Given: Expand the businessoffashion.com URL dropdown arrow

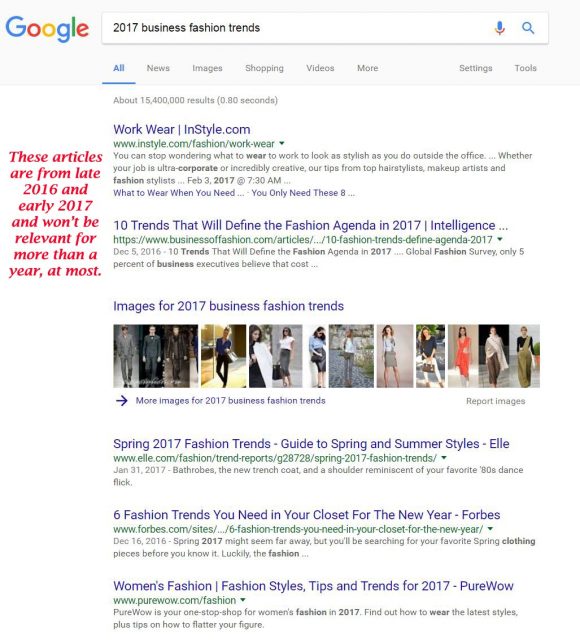Looking at the screenshot, I should point(500,239).
